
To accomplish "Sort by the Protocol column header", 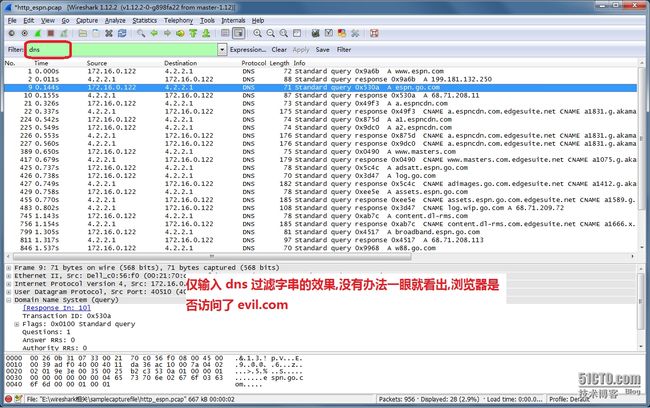I will [253, 63].
